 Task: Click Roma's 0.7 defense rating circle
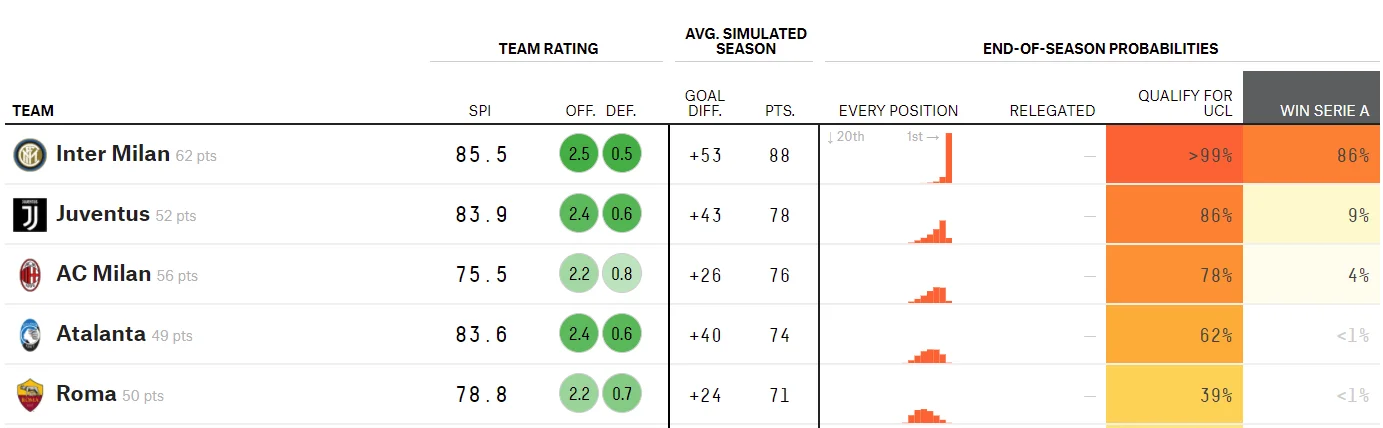621,394
